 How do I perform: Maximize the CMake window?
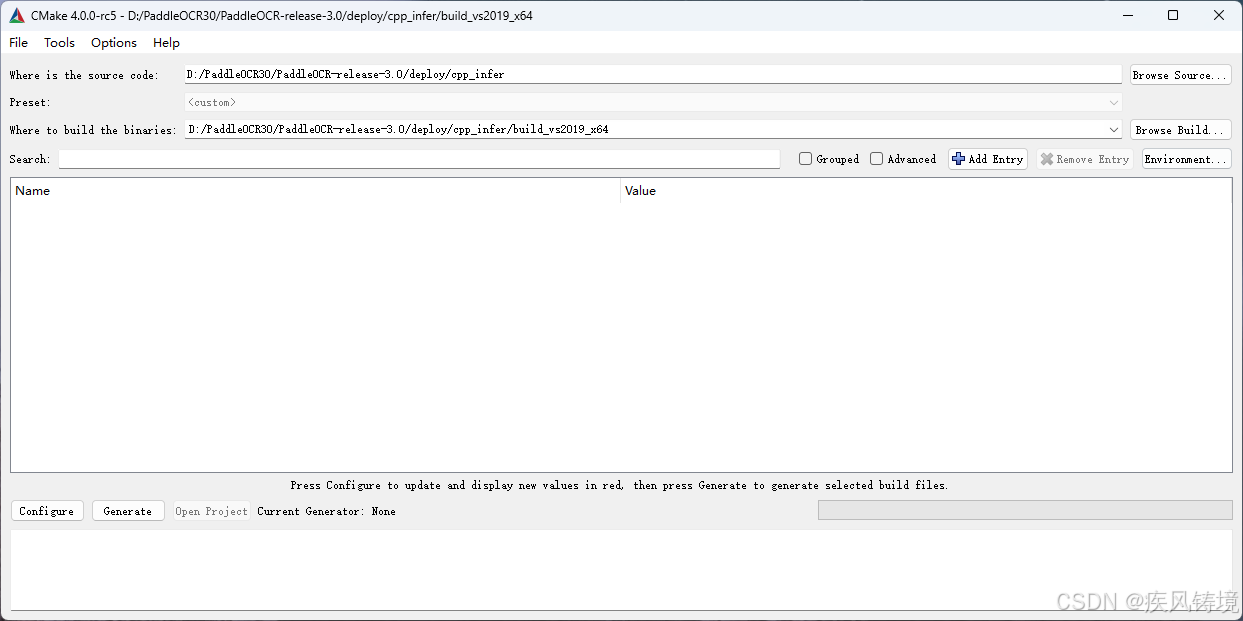[x=1173, y=15]
